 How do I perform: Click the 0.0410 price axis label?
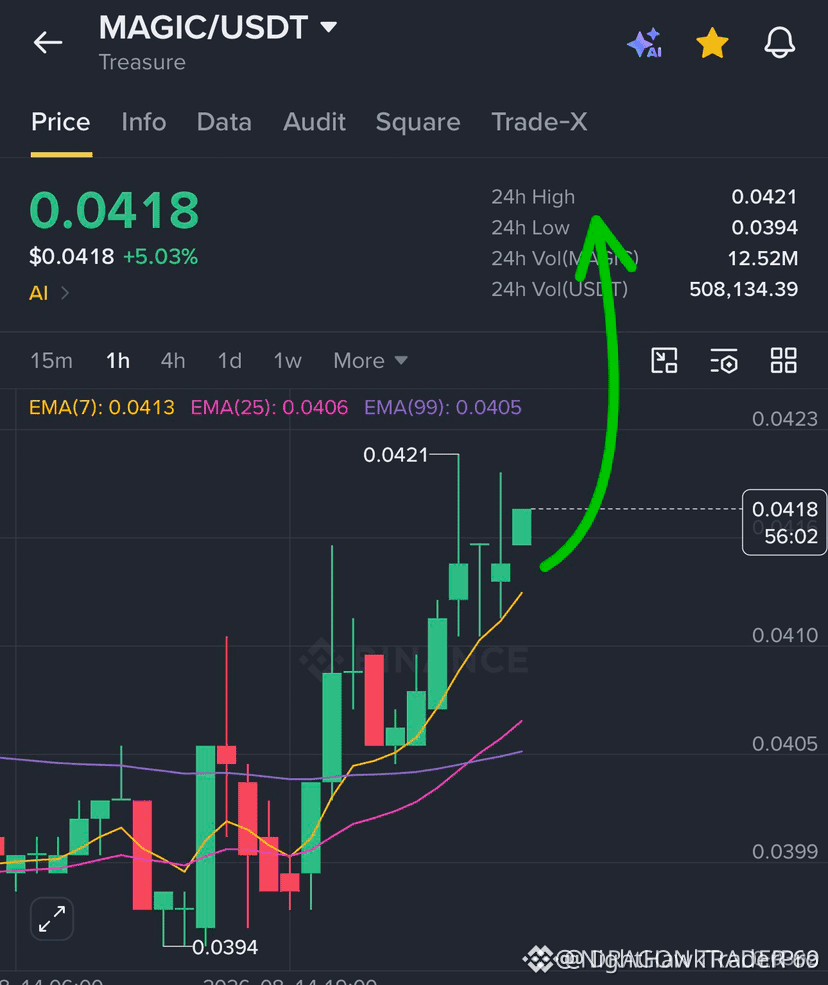[x=785, y=635]
